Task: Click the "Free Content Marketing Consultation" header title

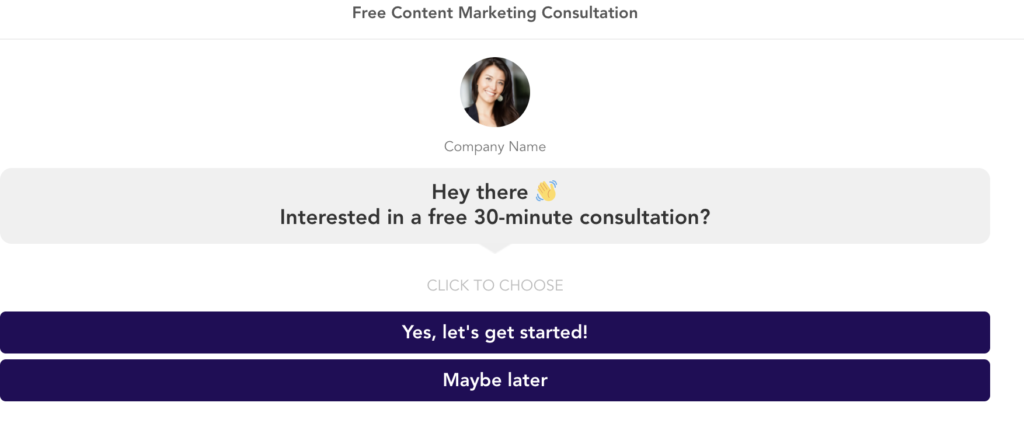Action: (x=495, y=13)
